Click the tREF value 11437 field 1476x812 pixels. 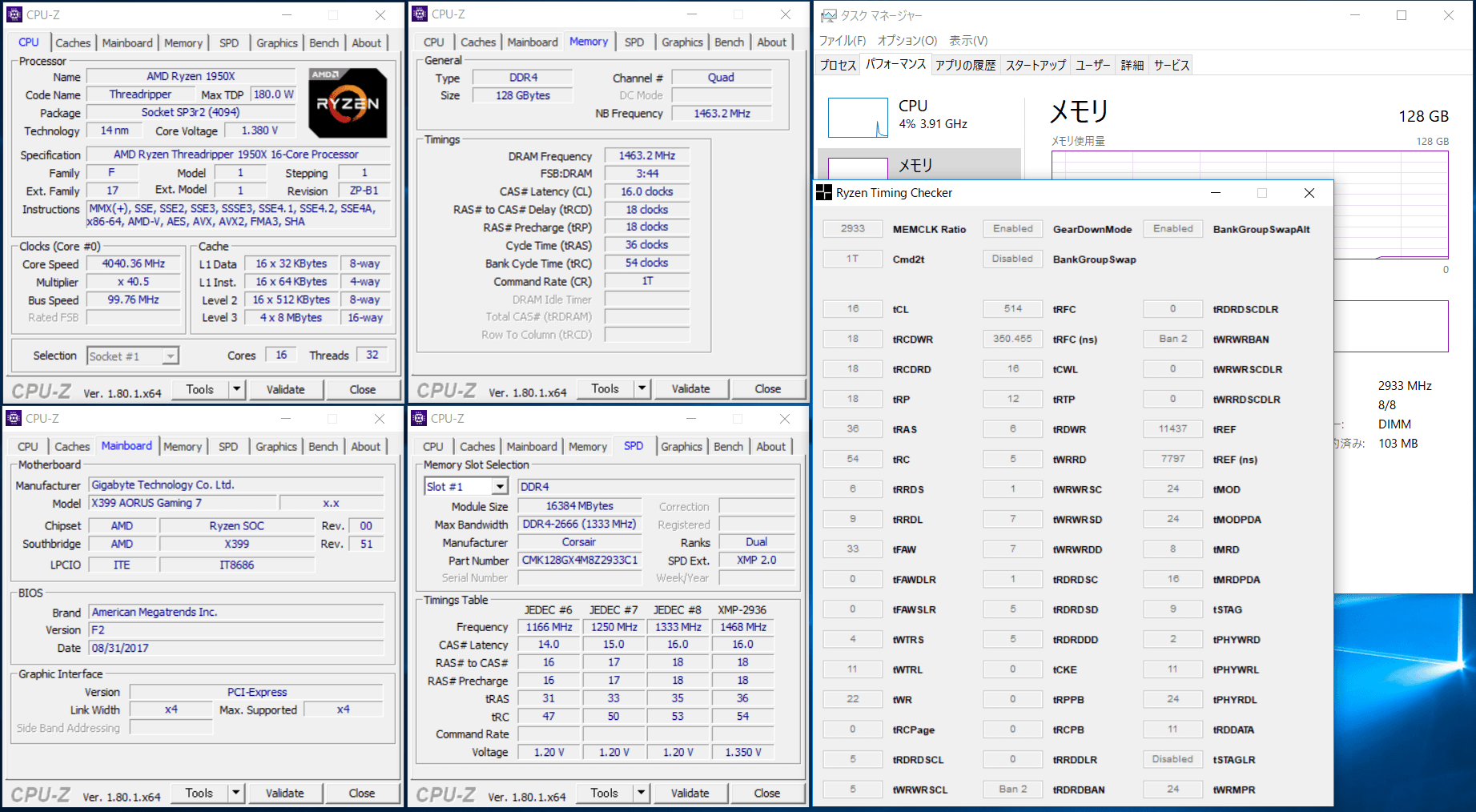1173,428
